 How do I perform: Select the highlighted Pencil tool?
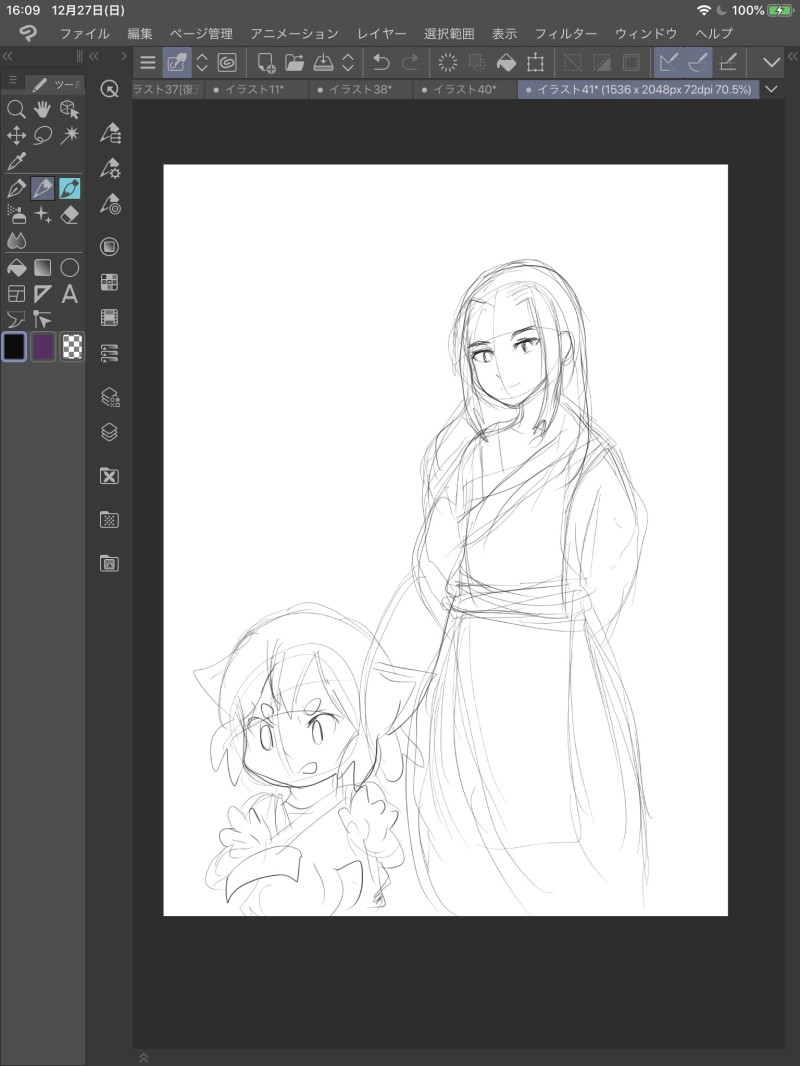pyautogui.click(x=43, y=188)
